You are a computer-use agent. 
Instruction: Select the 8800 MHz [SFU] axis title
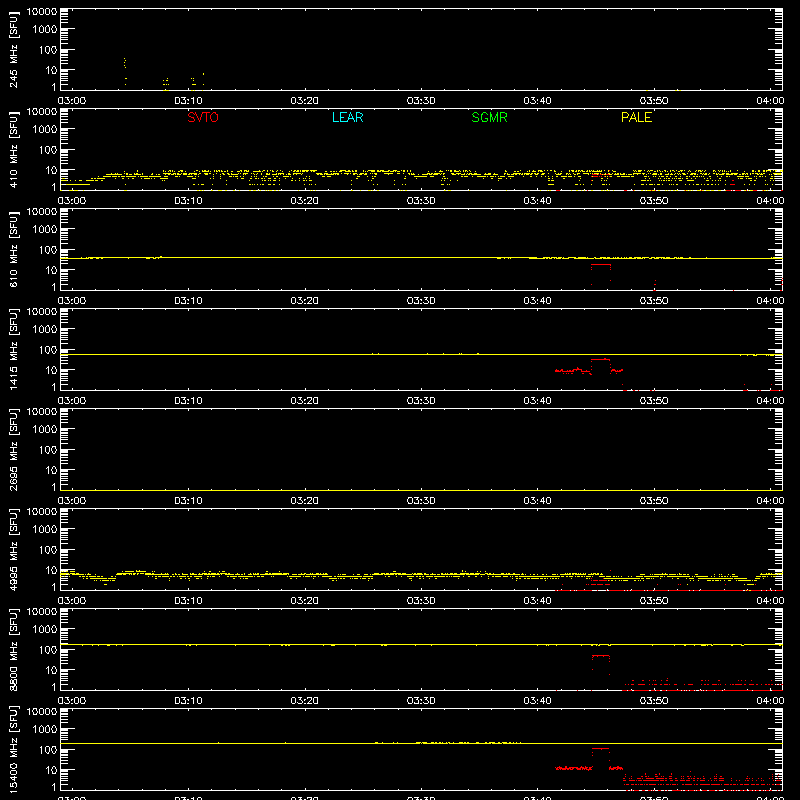[13, 649]
